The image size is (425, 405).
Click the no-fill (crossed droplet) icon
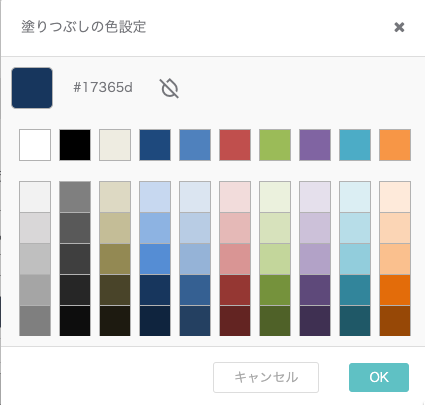169,88
